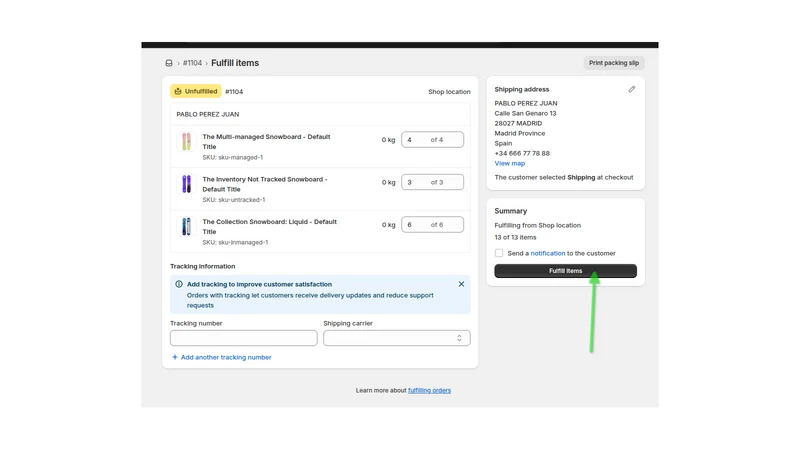Click the Multi-managed Snowboard thumbnail
800x450 pixels.
[x=186, y=141]
